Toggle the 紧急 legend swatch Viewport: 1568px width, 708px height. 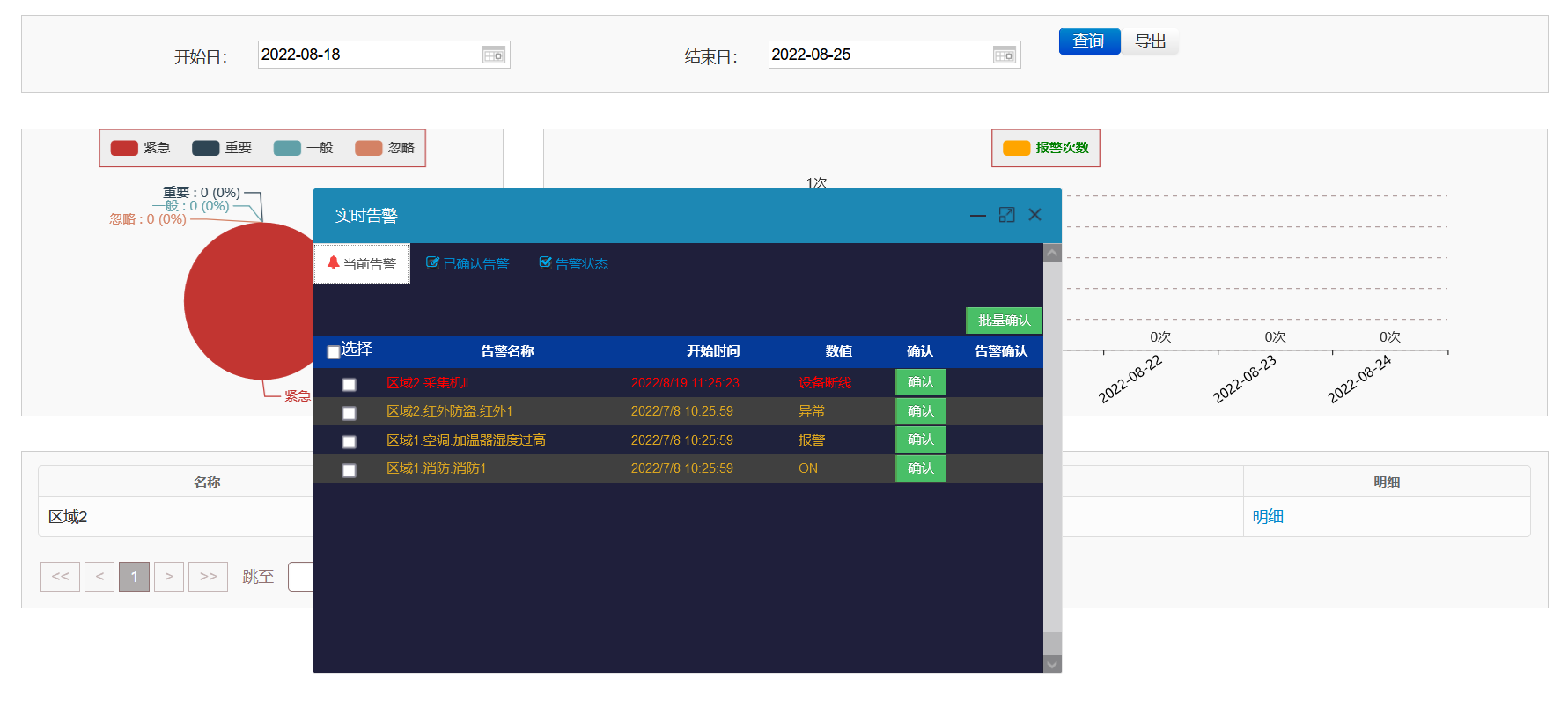(124, 148)
